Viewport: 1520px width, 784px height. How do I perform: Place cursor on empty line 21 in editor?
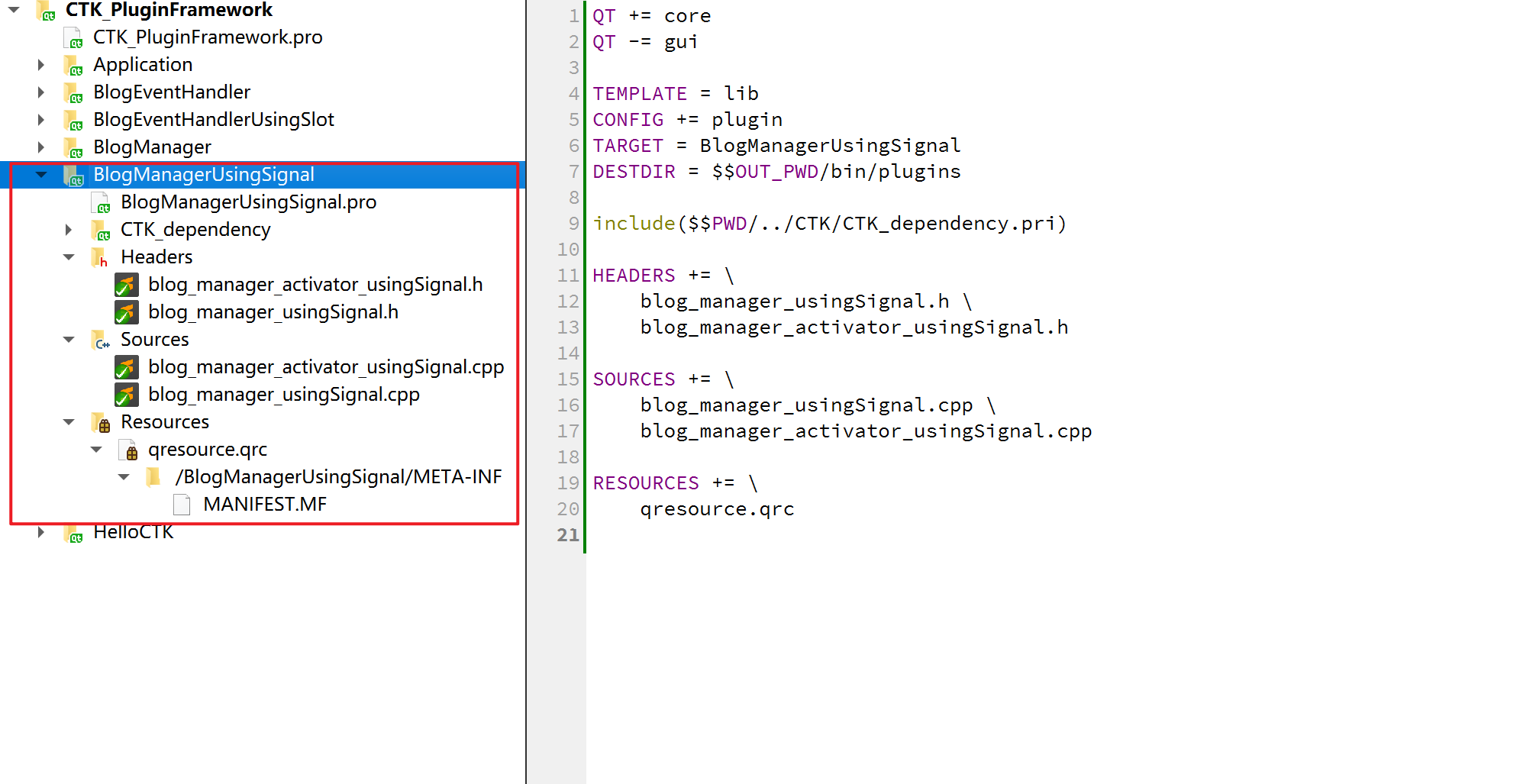(1053, 535)
